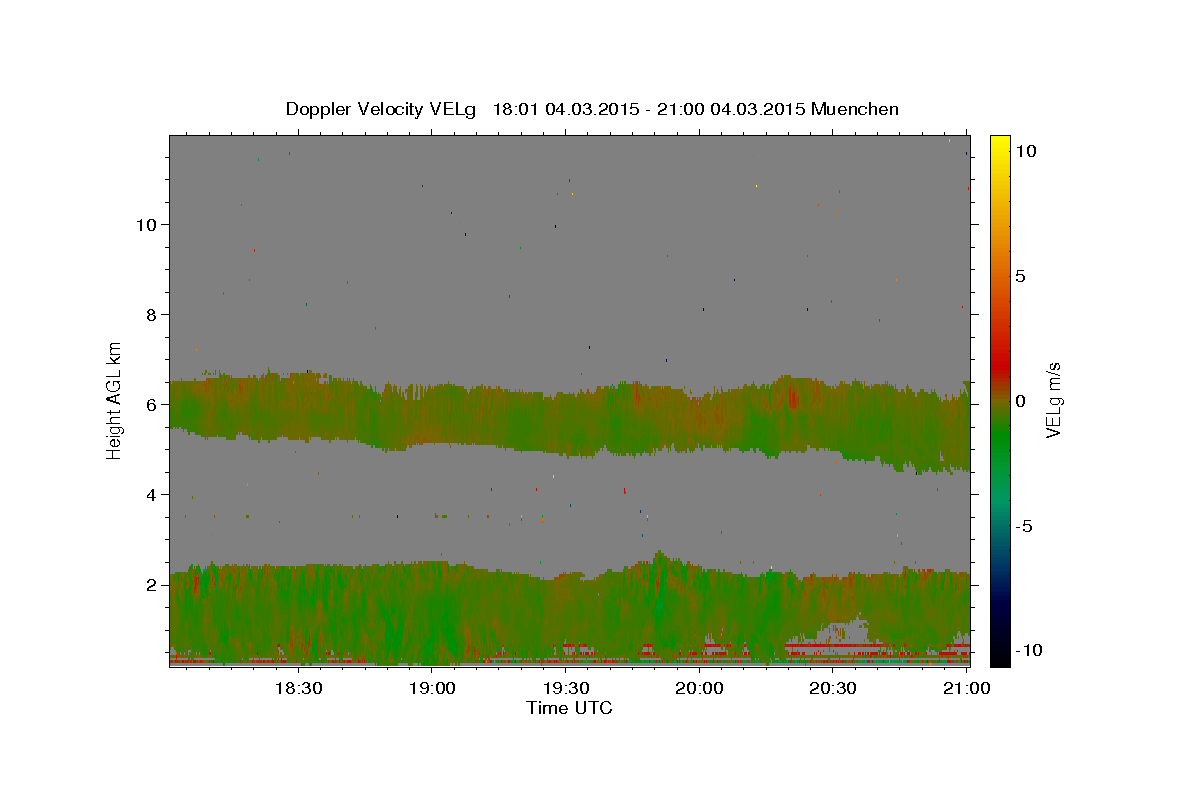
Task: Click the Doppler Velocity VELg plot title
Action: 592,109
